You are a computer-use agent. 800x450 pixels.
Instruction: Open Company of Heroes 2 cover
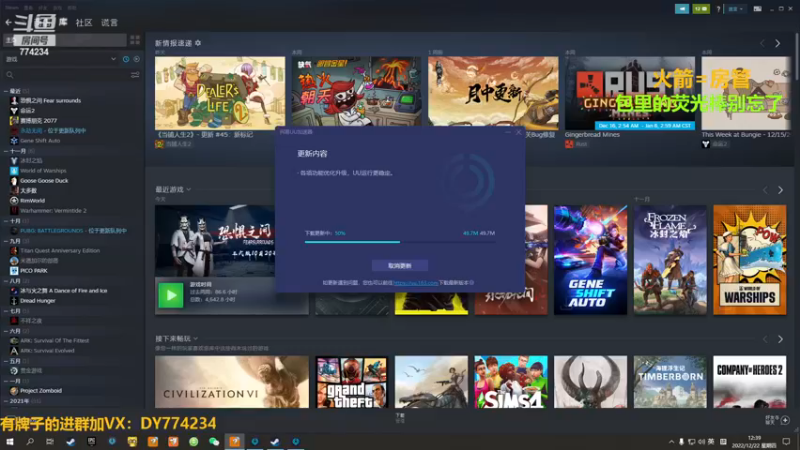[749, 382]
